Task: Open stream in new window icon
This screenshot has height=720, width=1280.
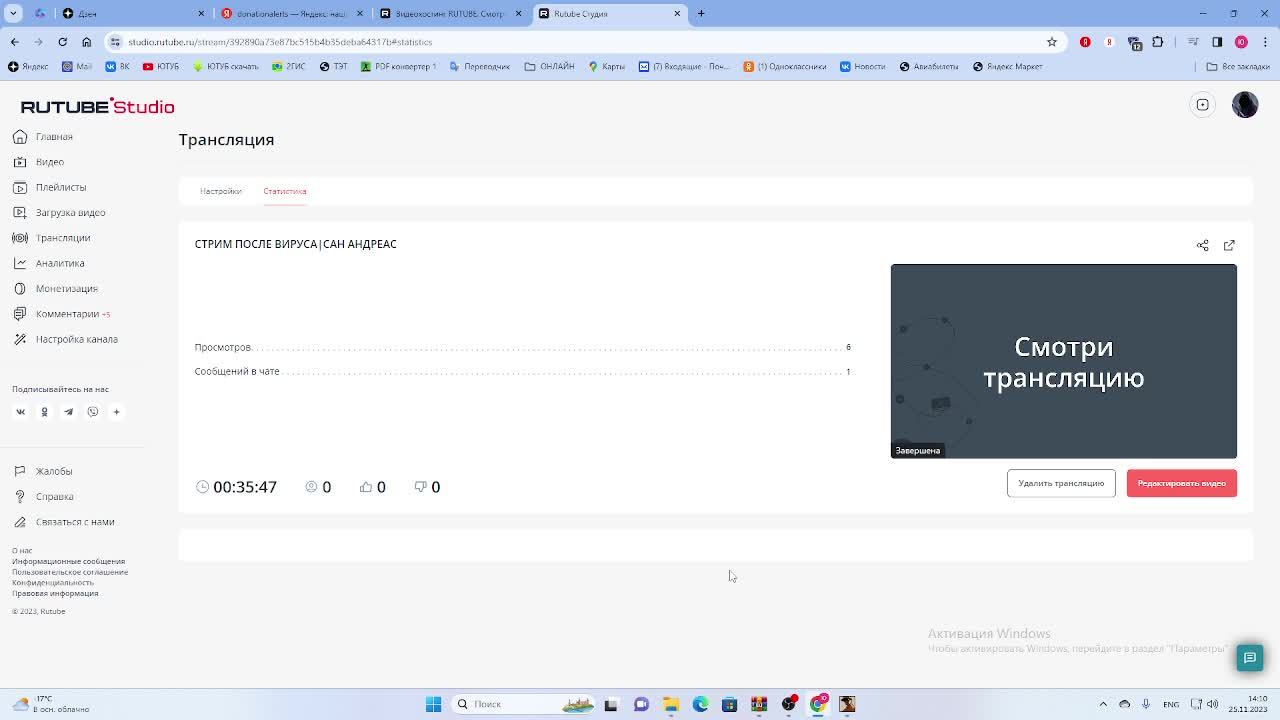Action: coord(1229,245)
